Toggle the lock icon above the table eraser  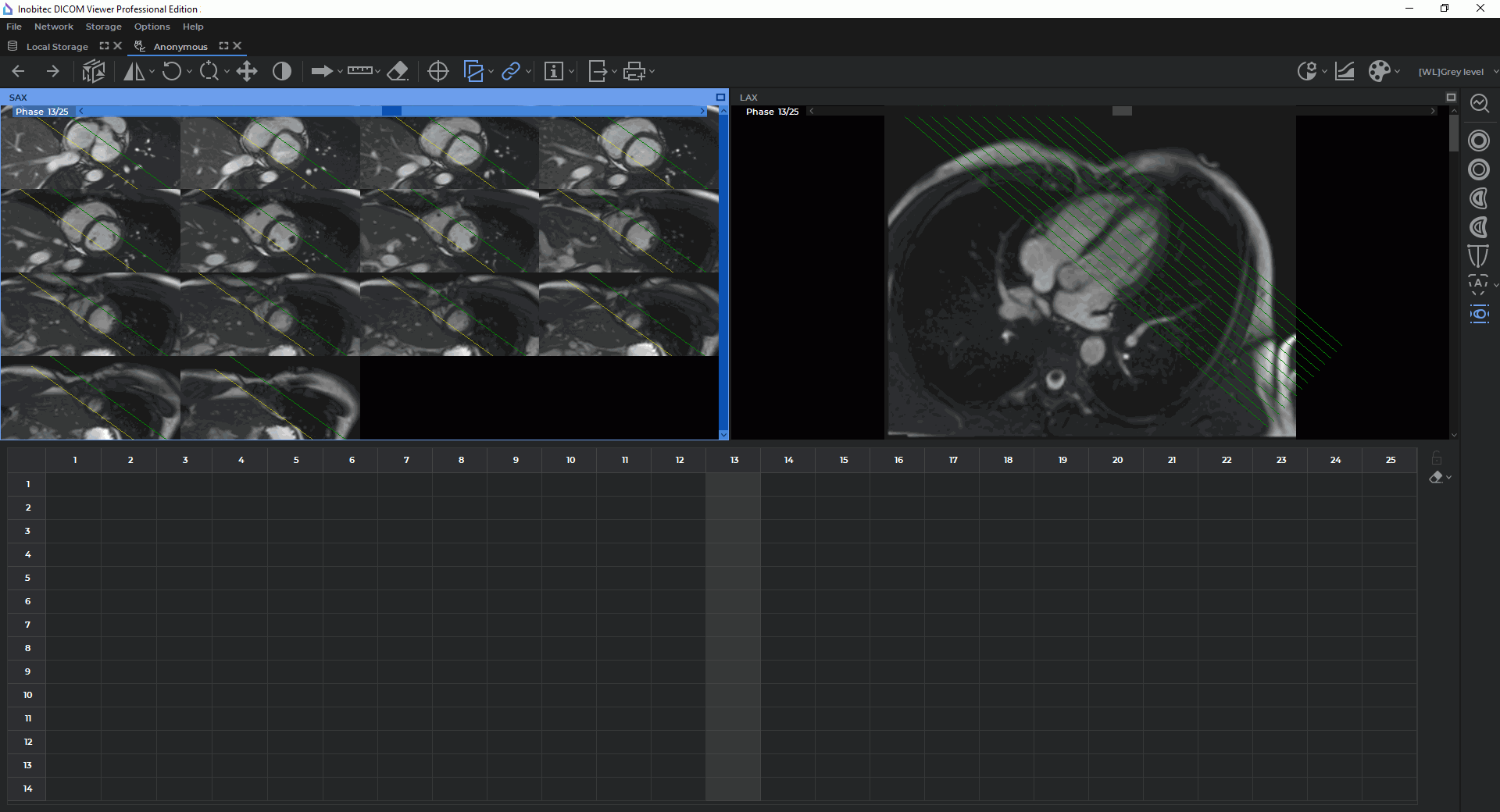(x=1436, y=458)
